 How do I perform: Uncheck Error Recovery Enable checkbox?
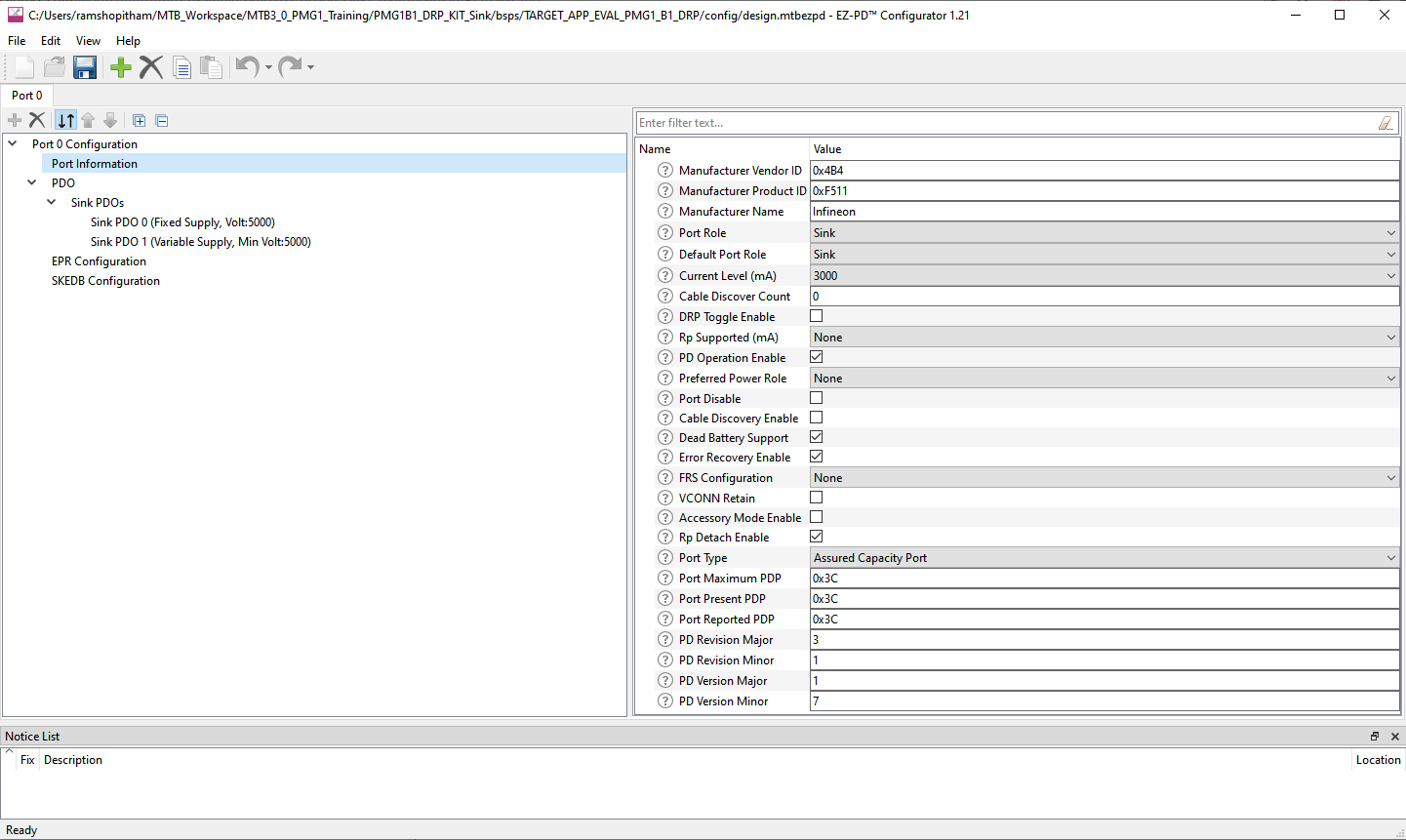[x=817, y=457]
